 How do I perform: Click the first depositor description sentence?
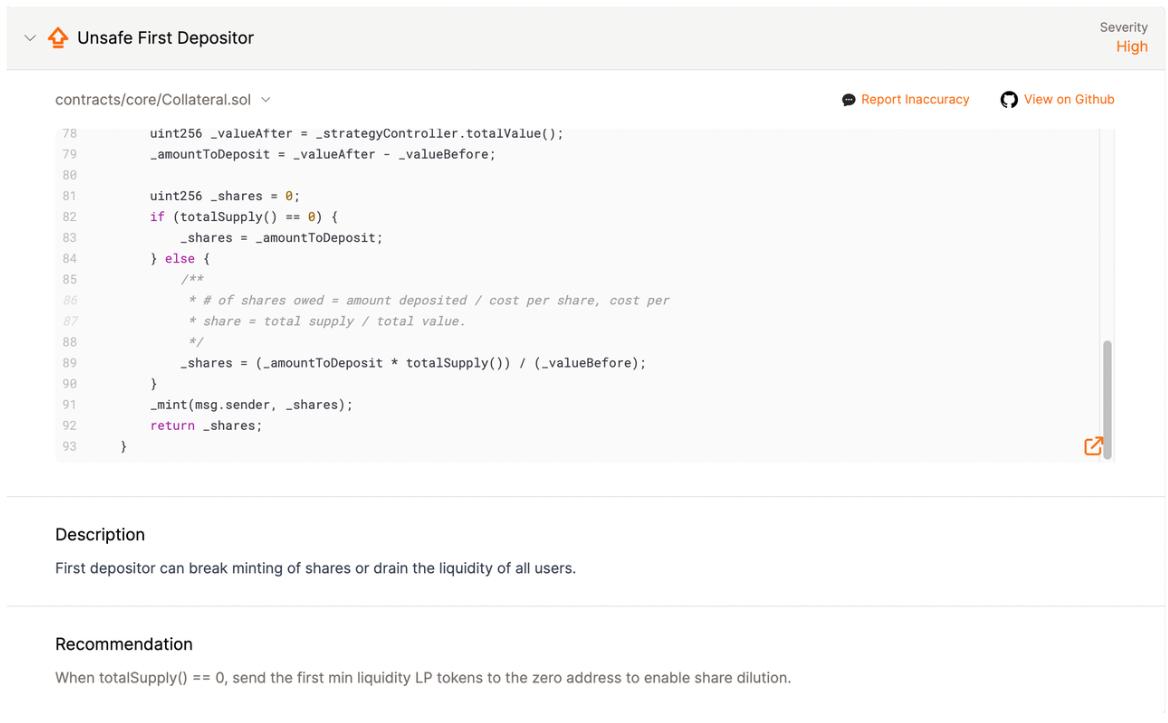coord(315,568)
